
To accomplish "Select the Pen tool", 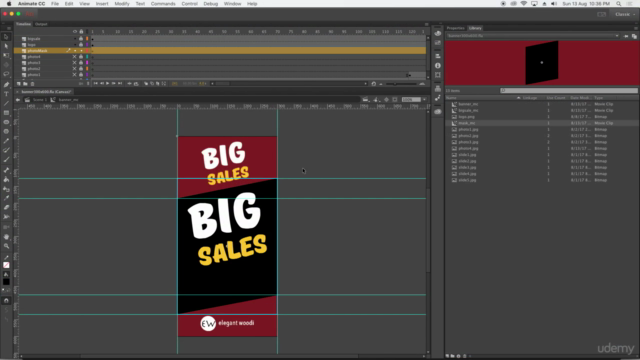I will [6, 84].
